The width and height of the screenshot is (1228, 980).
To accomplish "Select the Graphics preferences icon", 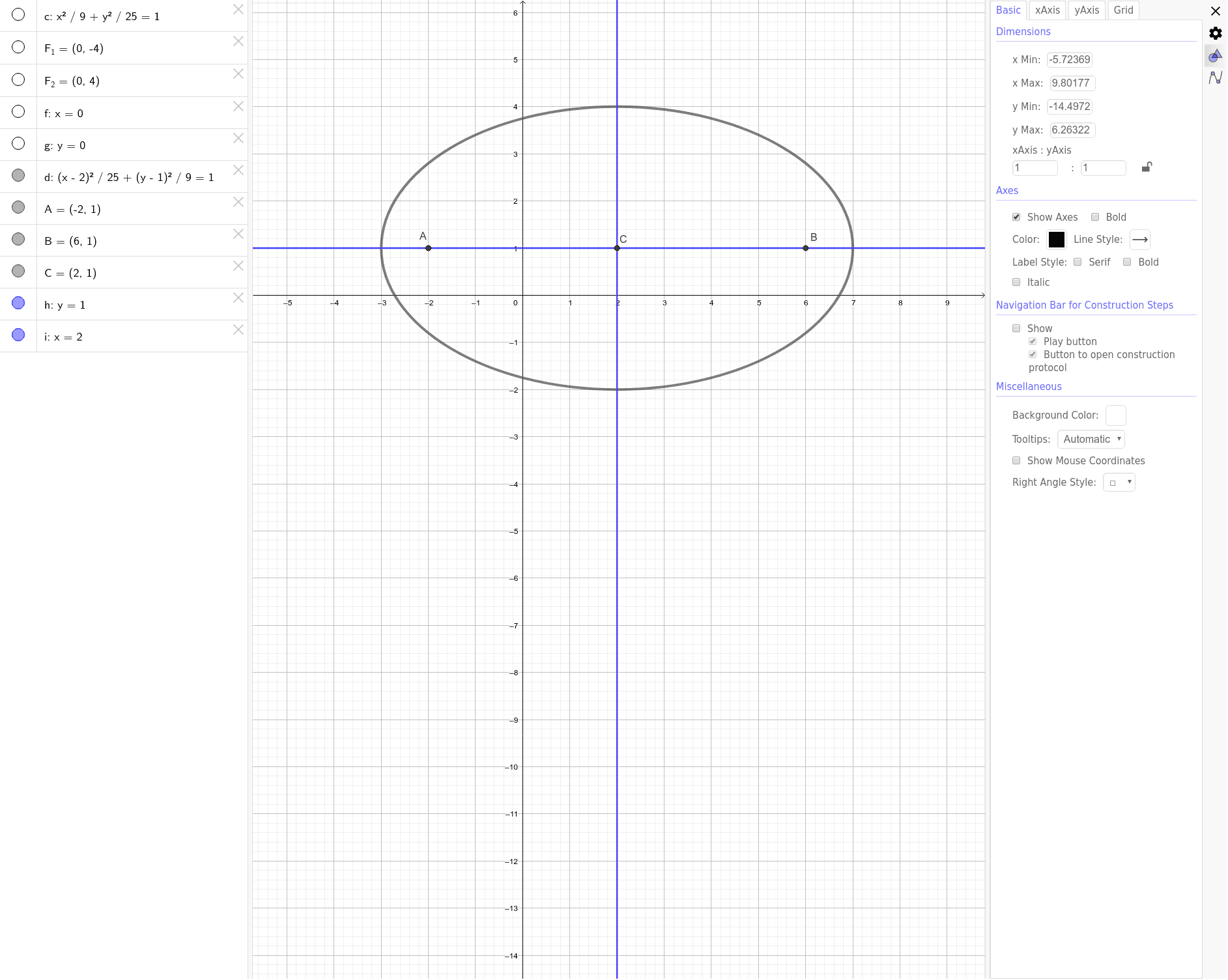I will point(1214,57).
